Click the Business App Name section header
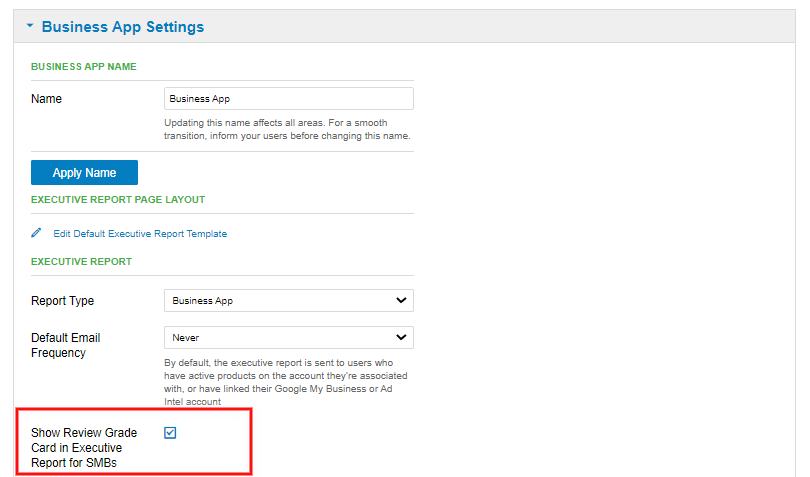Viewport: 810px width, 477px height. point(84,67)
